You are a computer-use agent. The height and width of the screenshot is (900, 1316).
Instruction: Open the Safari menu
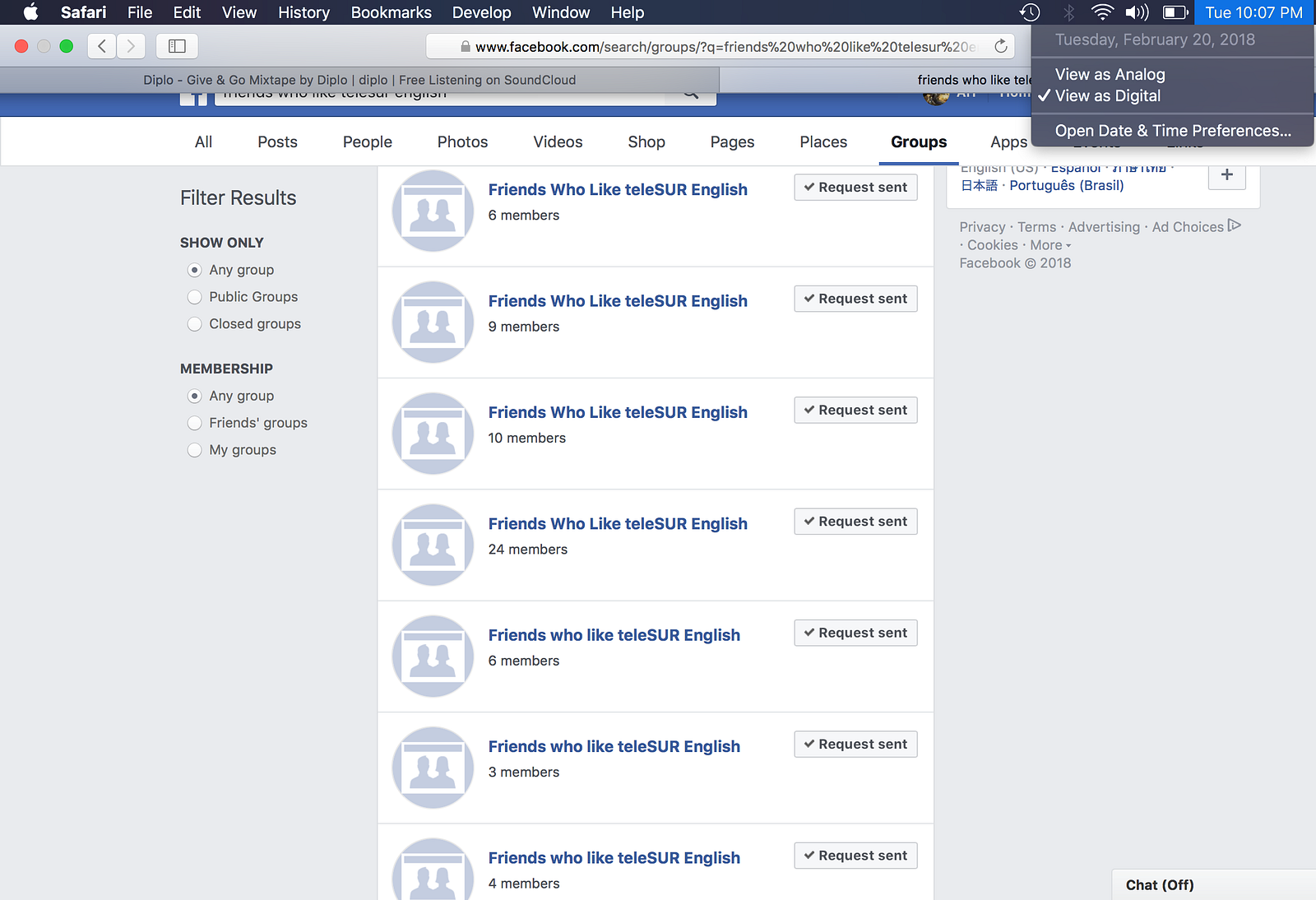84,12
